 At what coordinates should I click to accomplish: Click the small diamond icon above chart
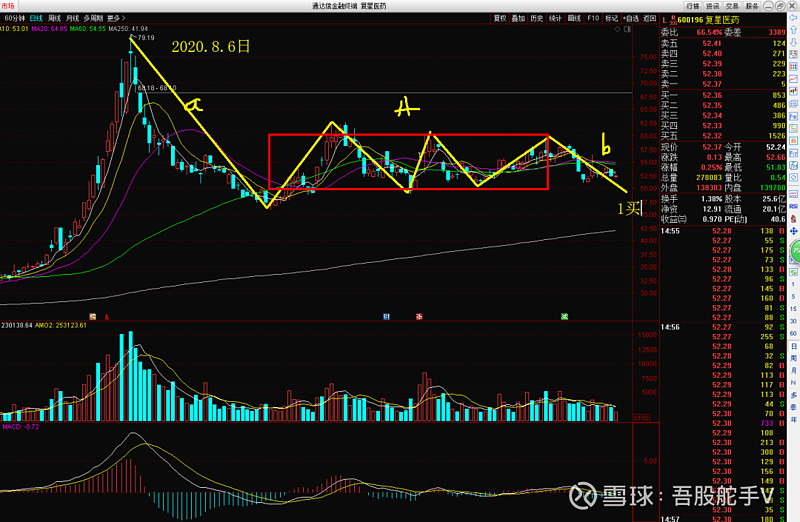pyautogui.click(x=617, y=29)
